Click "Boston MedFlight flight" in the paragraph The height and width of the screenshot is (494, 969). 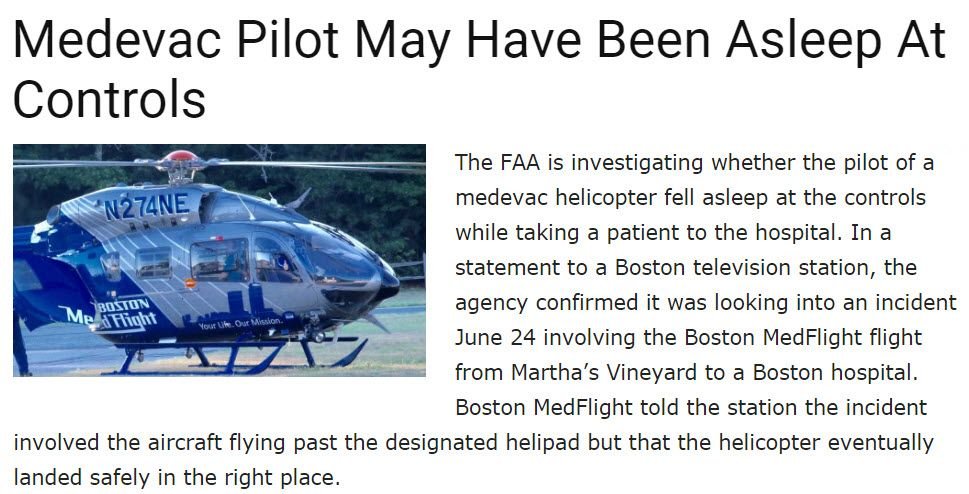[803, 338]
